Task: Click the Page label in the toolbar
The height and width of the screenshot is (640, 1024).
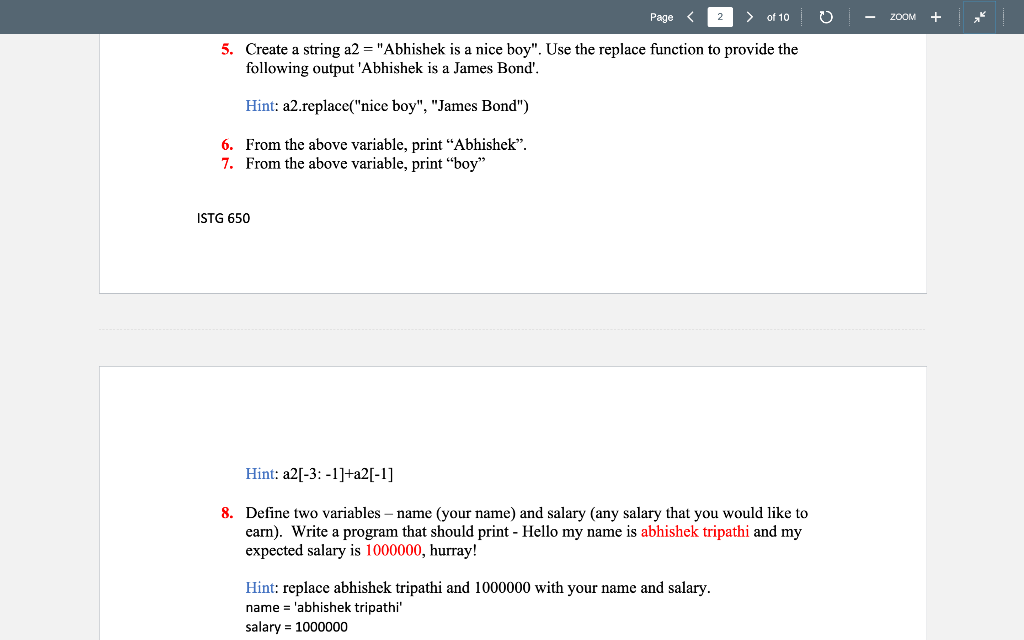Action: click(x=661, y=17)
